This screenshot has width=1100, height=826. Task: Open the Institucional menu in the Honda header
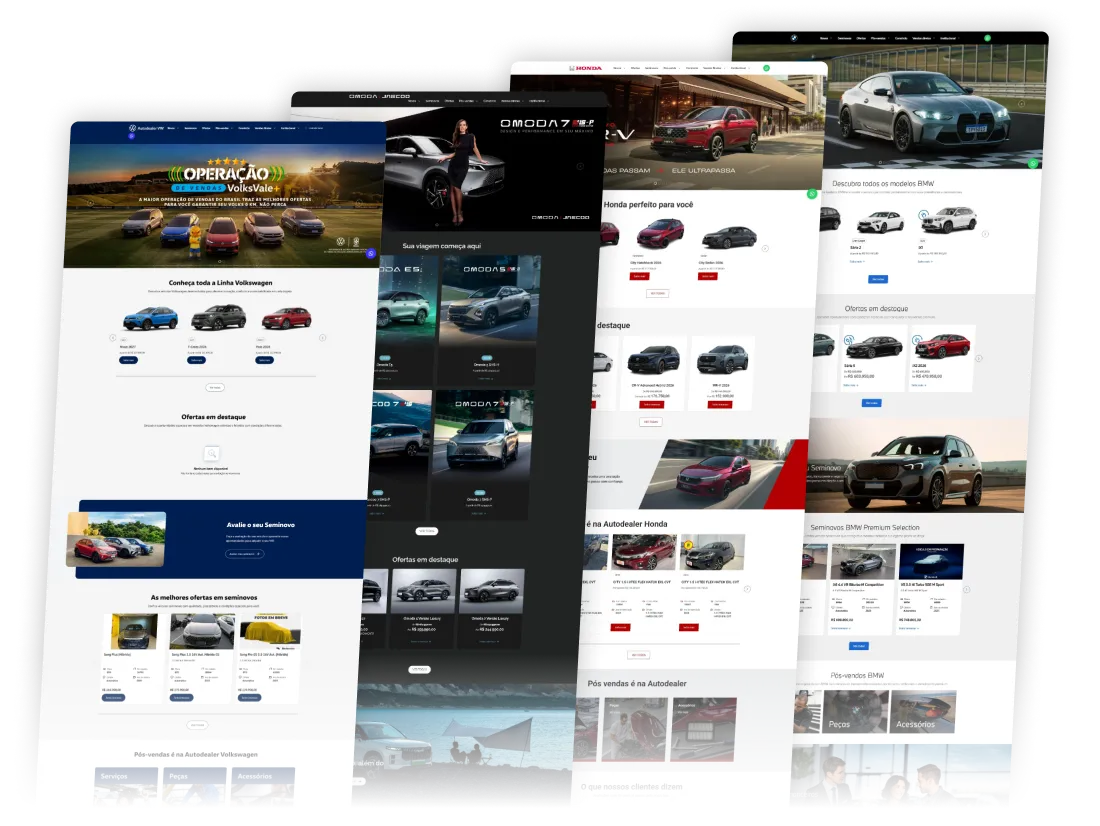[x=739, y=68]
